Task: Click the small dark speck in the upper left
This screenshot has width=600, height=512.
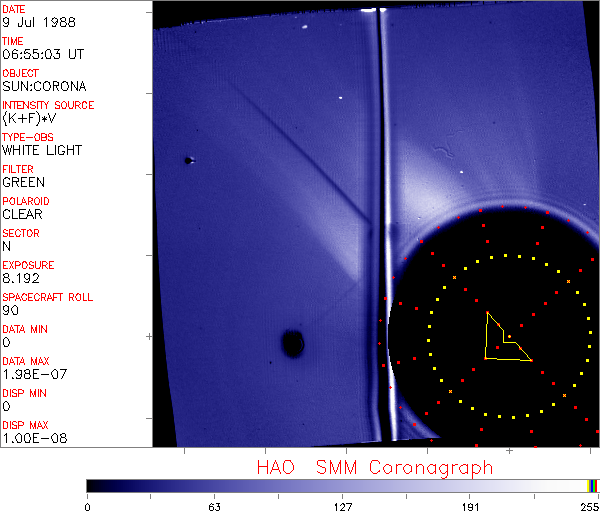Action: 187,160
